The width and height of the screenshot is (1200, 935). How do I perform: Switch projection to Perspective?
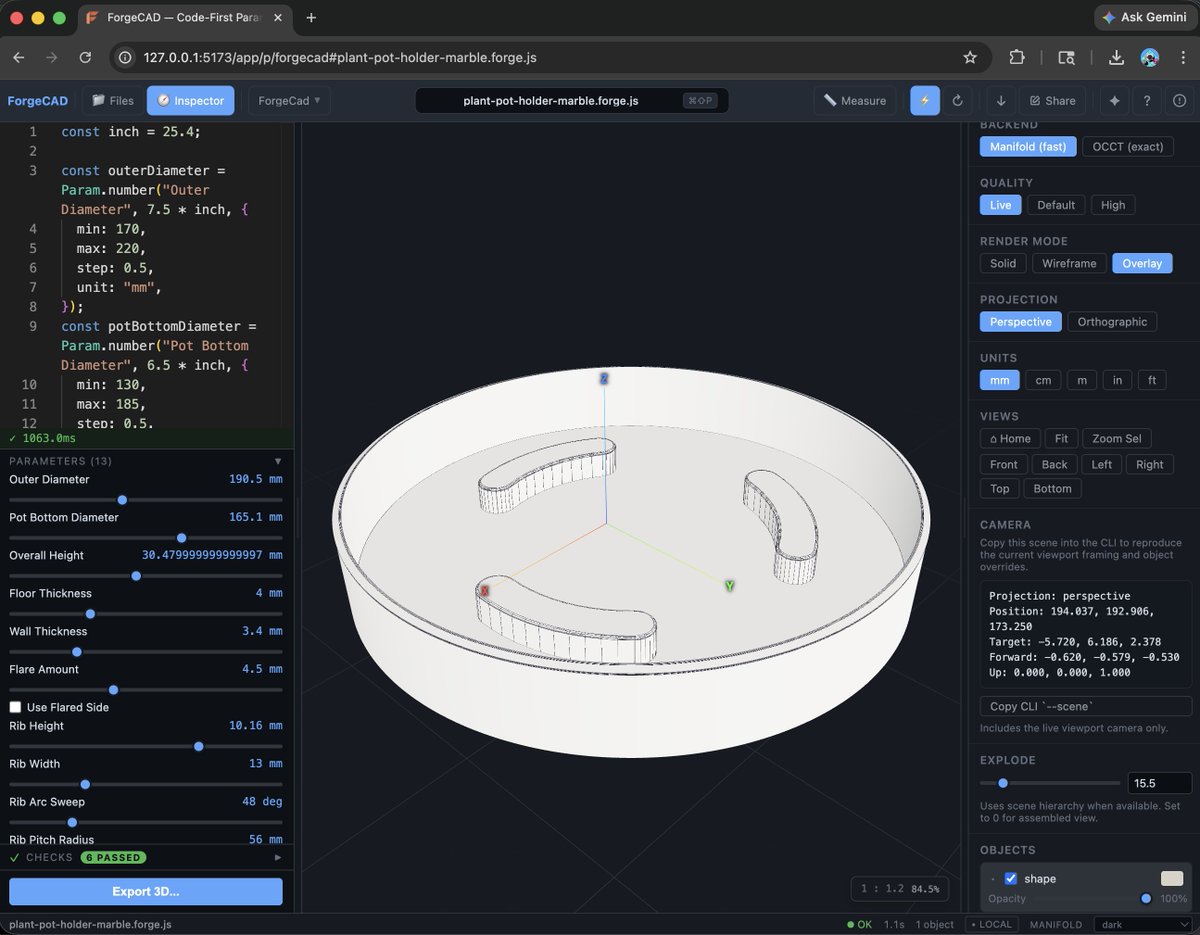[1021, 322]
